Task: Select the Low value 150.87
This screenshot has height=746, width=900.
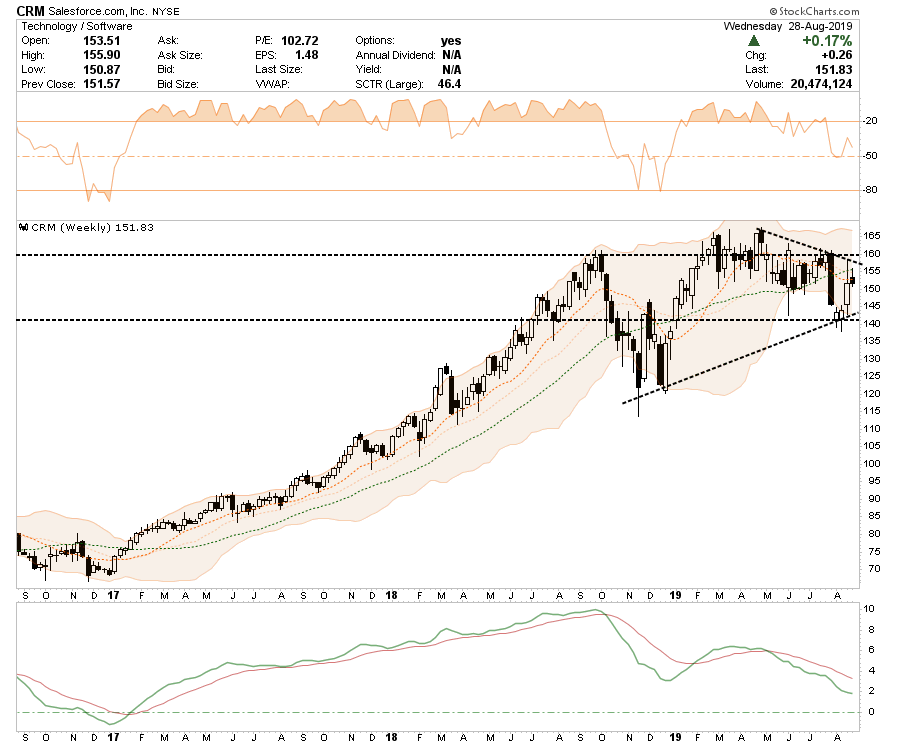Action: [102, 69]
